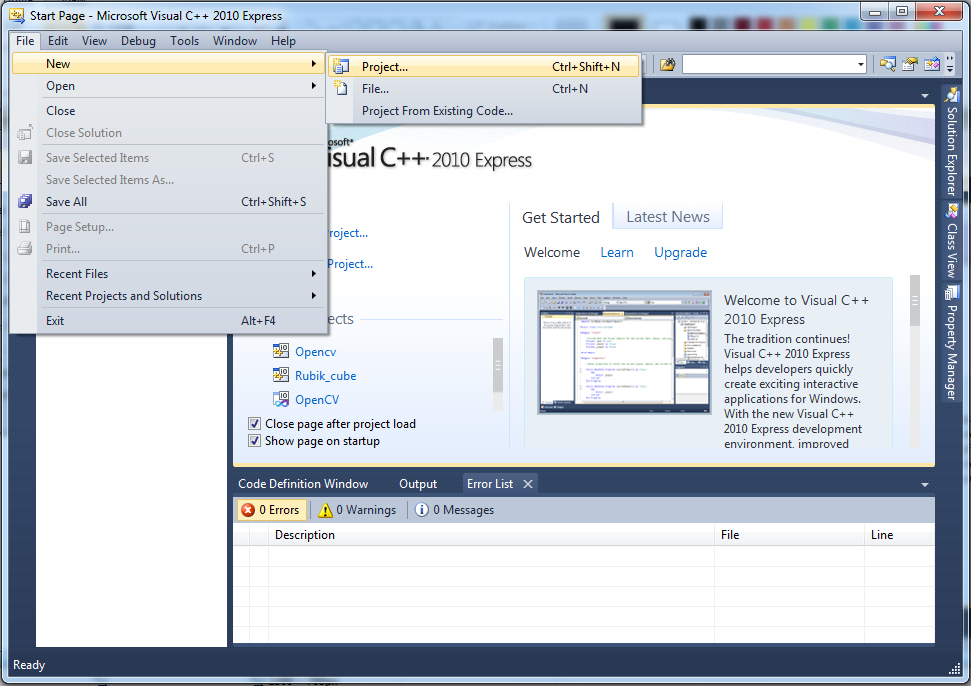Viewport: 971px width, 686px height.
Task: Open the Properties Window toolbar icon
Action: [x=910, y=64]
